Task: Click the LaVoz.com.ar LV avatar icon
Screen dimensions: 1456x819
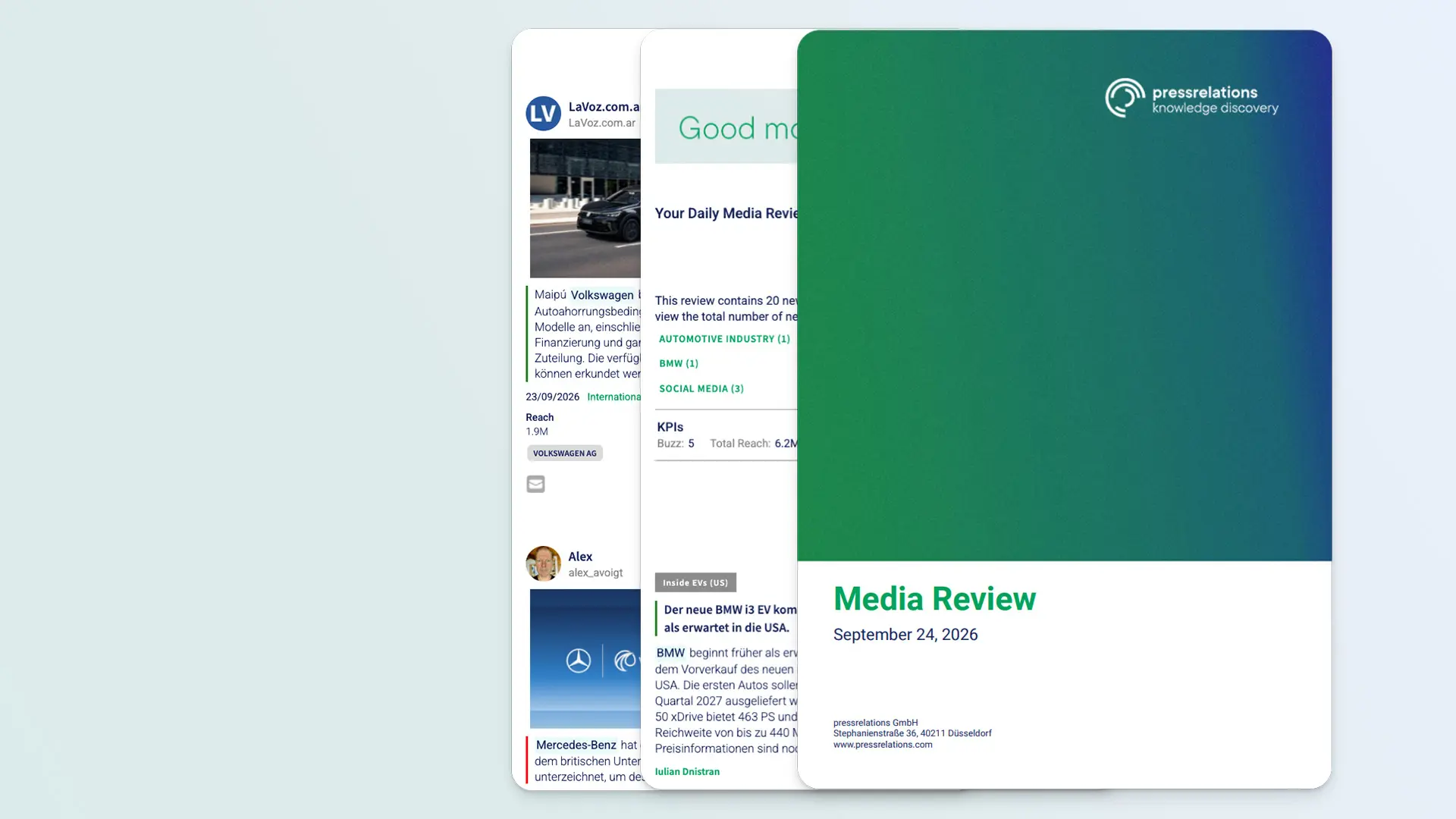Action: click(x=543, y=114)
